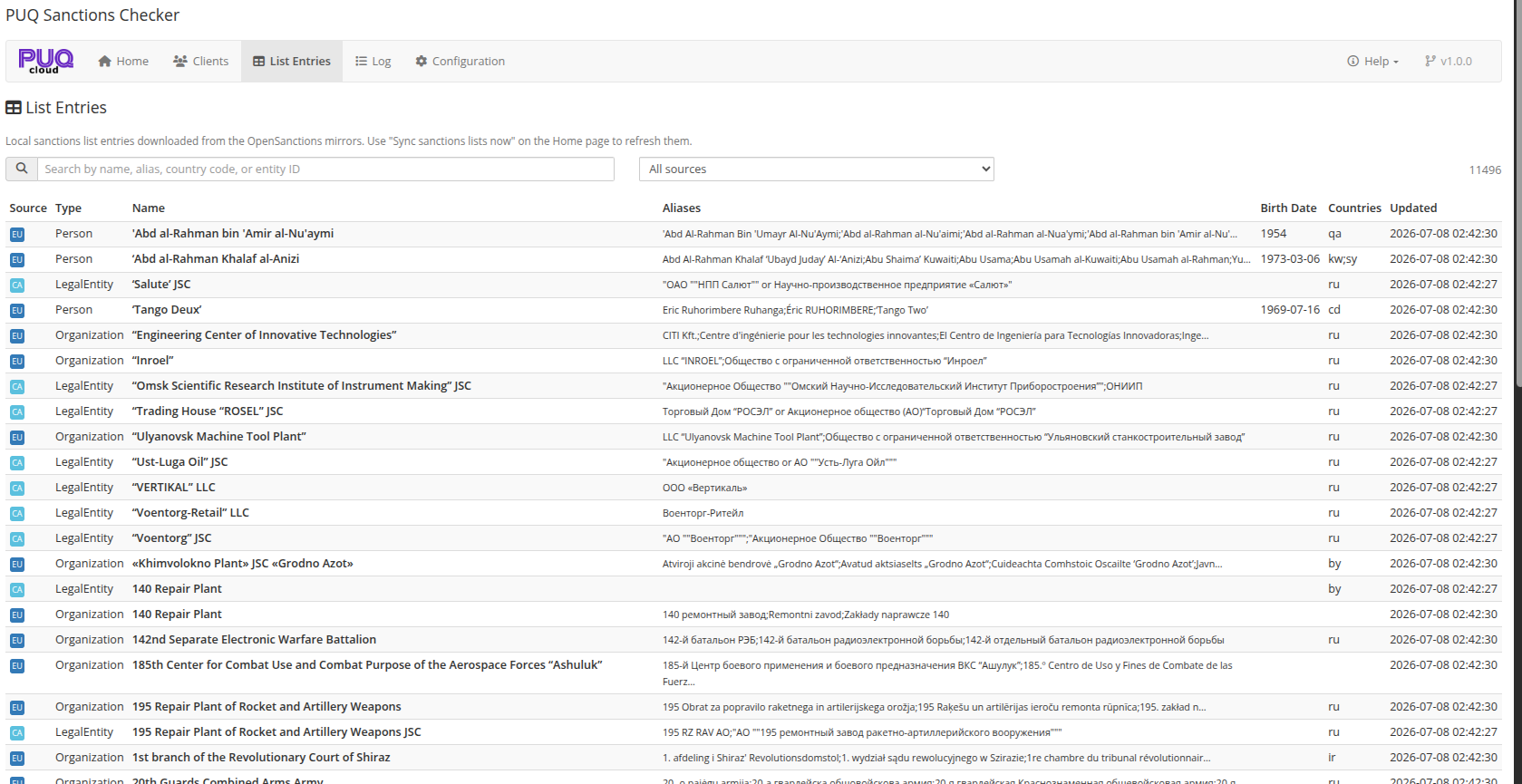This screenshot has height=784, width=1522.
Task: Click the EU badge for 1st branch Revolutionary Court of Shiraz
Action: coord(17,758)
